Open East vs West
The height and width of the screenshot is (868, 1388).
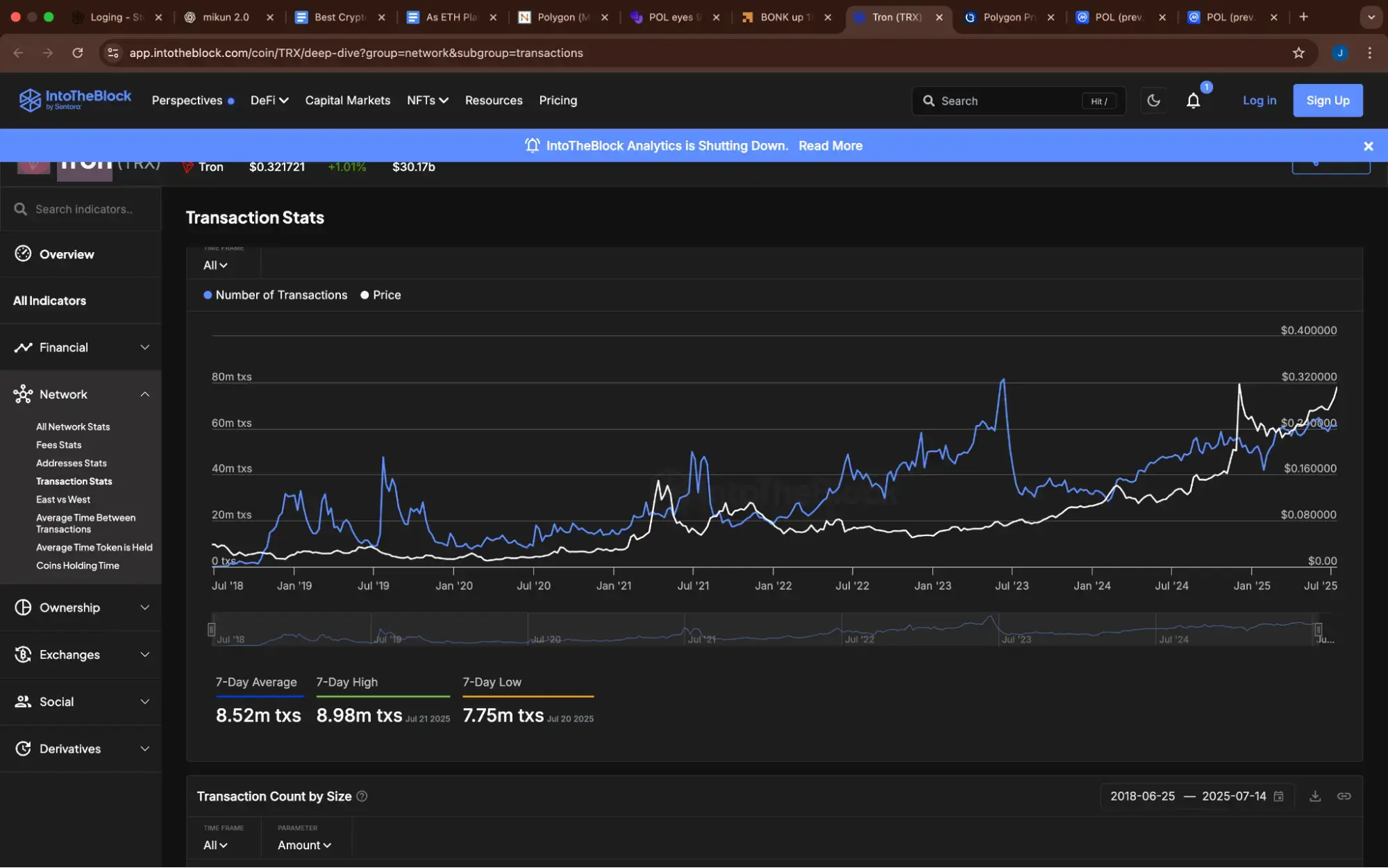click(63, 500)
